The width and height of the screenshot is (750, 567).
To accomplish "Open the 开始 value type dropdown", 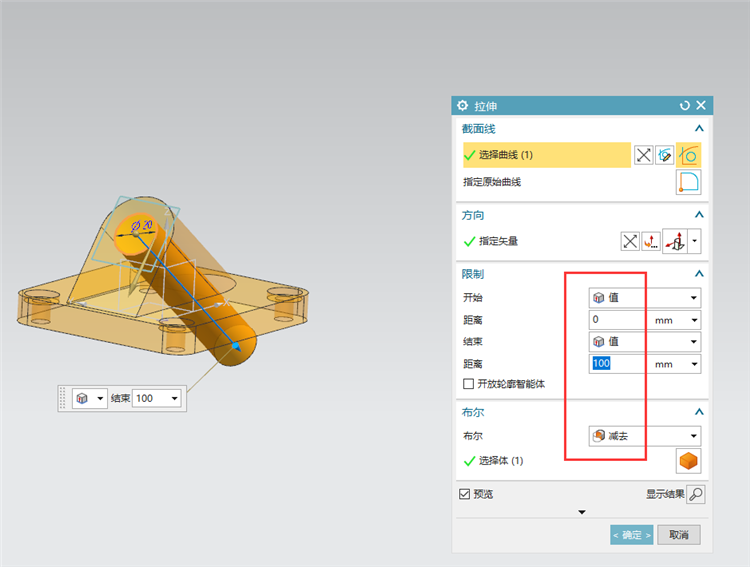I will coord(645,298).
